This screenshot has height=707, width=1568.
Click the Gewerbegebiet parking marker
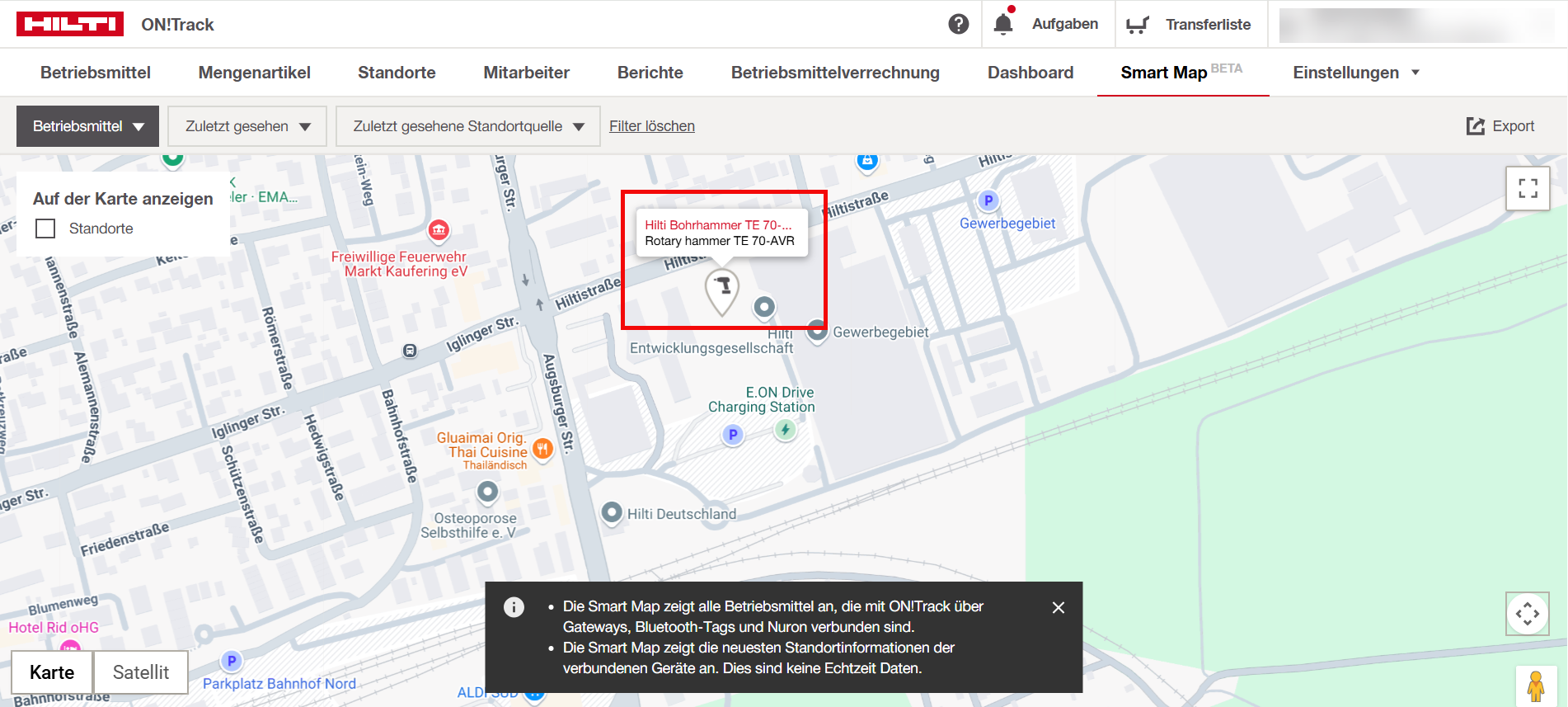coord(988,200)
